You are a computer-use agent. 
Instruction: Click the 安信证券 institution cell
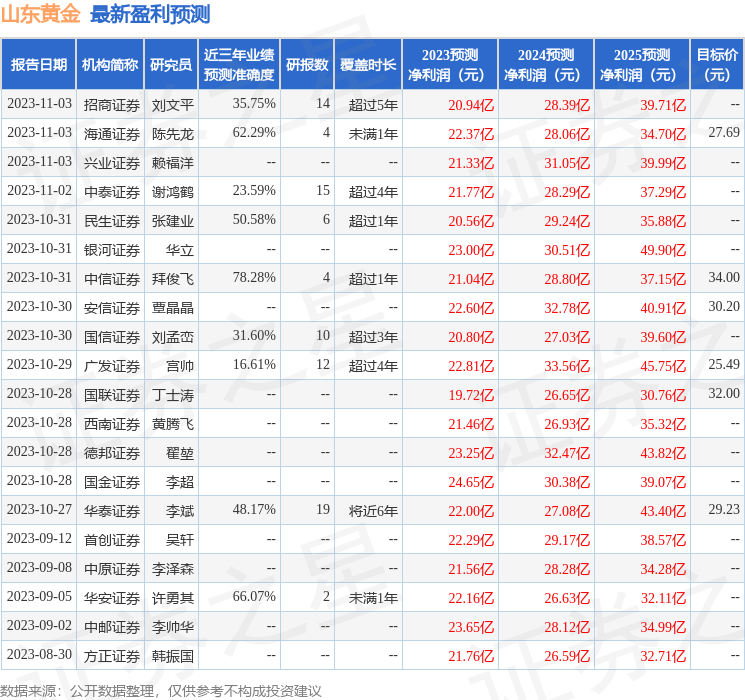click(x=112, y=308)
